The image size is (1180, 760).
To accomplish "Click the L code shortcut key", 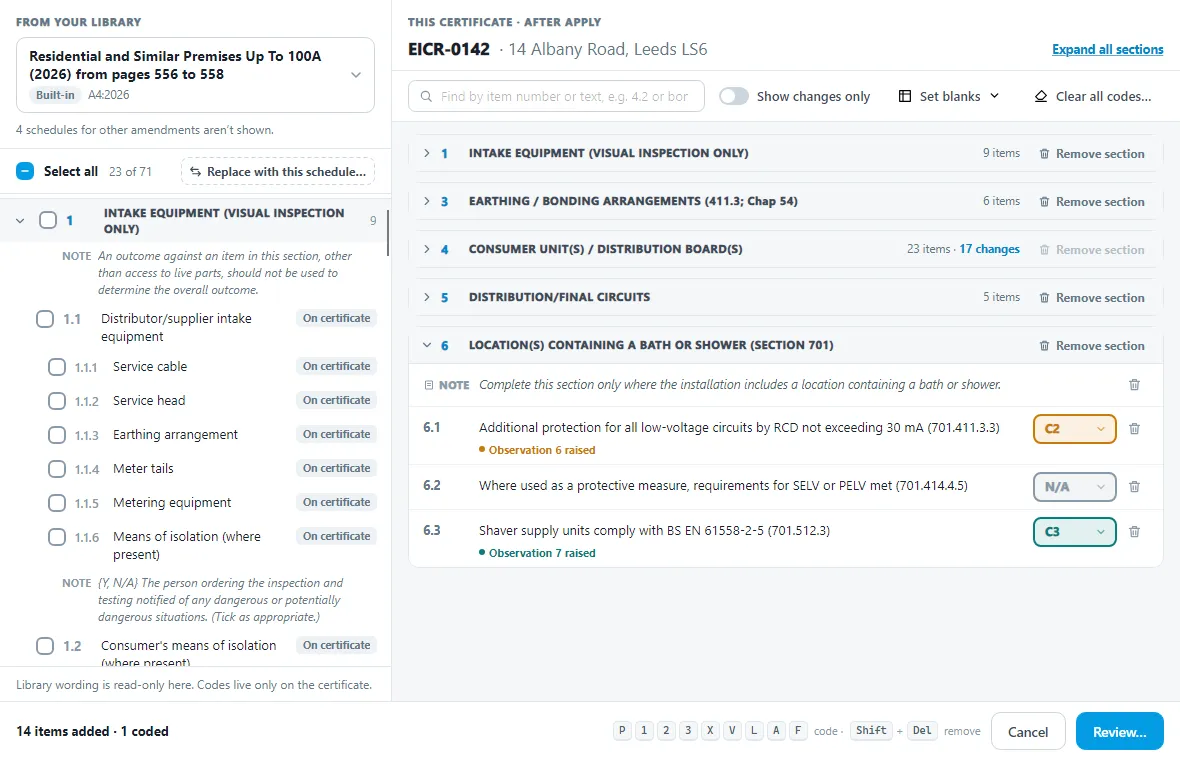I will [754, 731].
